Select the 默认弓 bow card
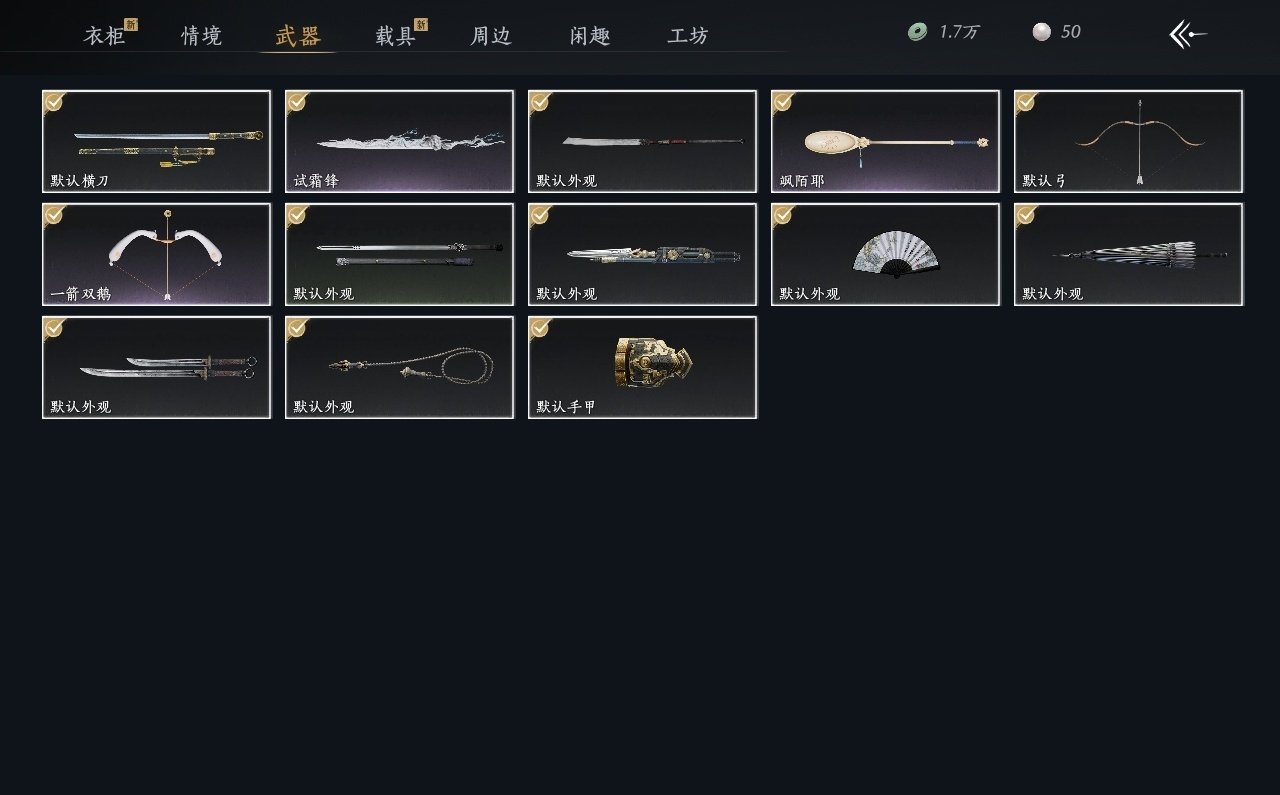Screen dimensions: 1280x795 point(1128,141)
